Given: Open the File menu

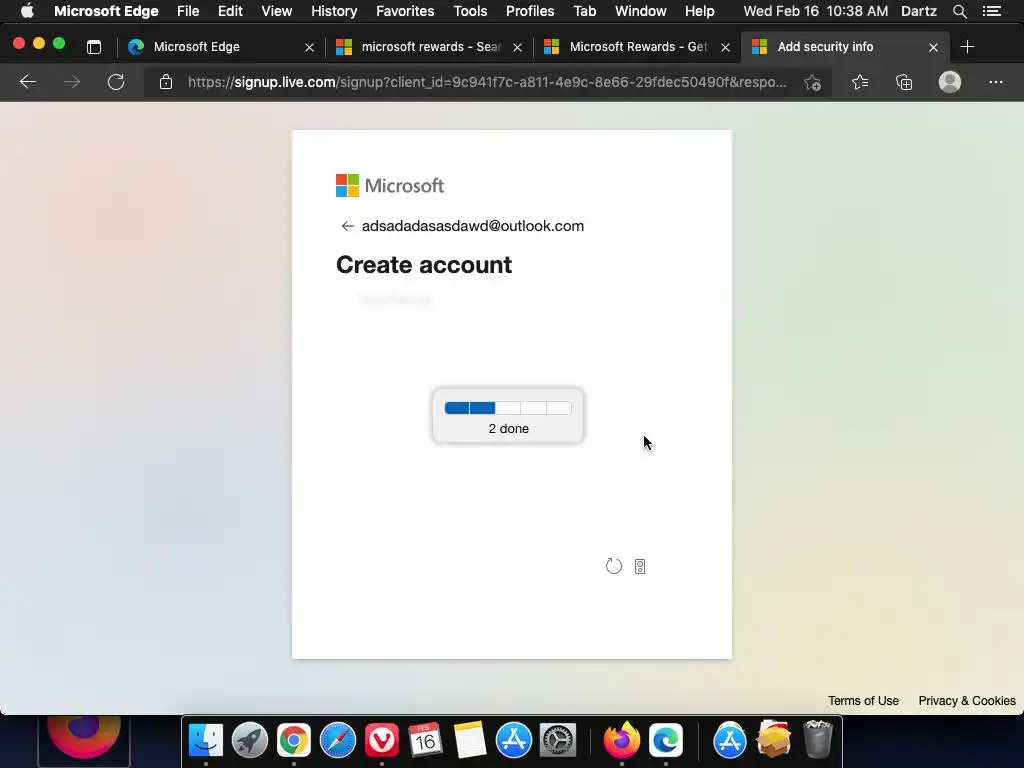Looking at the screenshot, I should pyautogui.click(x=188, y=11).
